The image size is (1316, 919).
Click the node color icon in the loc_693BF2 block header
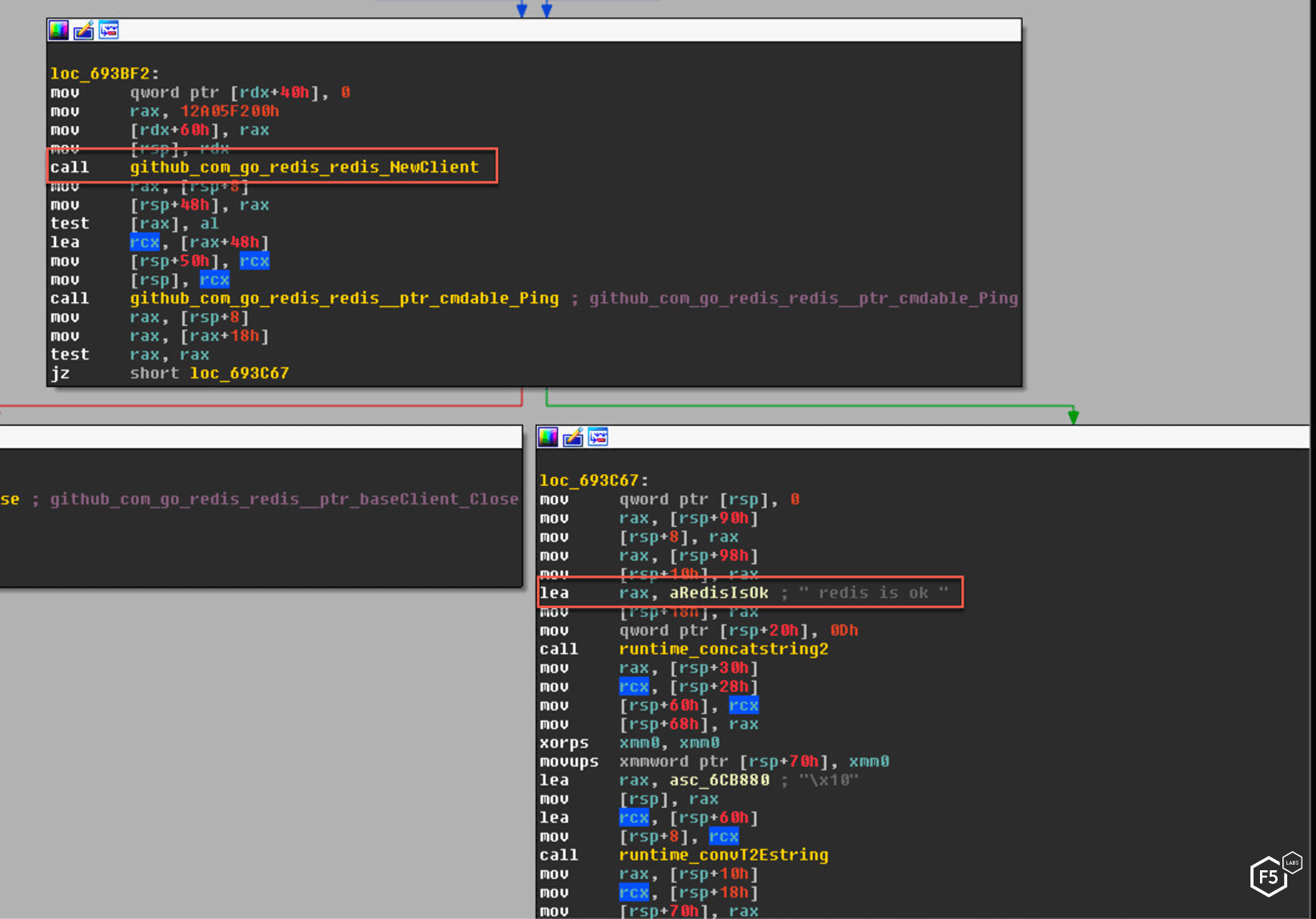coord(58,30)
